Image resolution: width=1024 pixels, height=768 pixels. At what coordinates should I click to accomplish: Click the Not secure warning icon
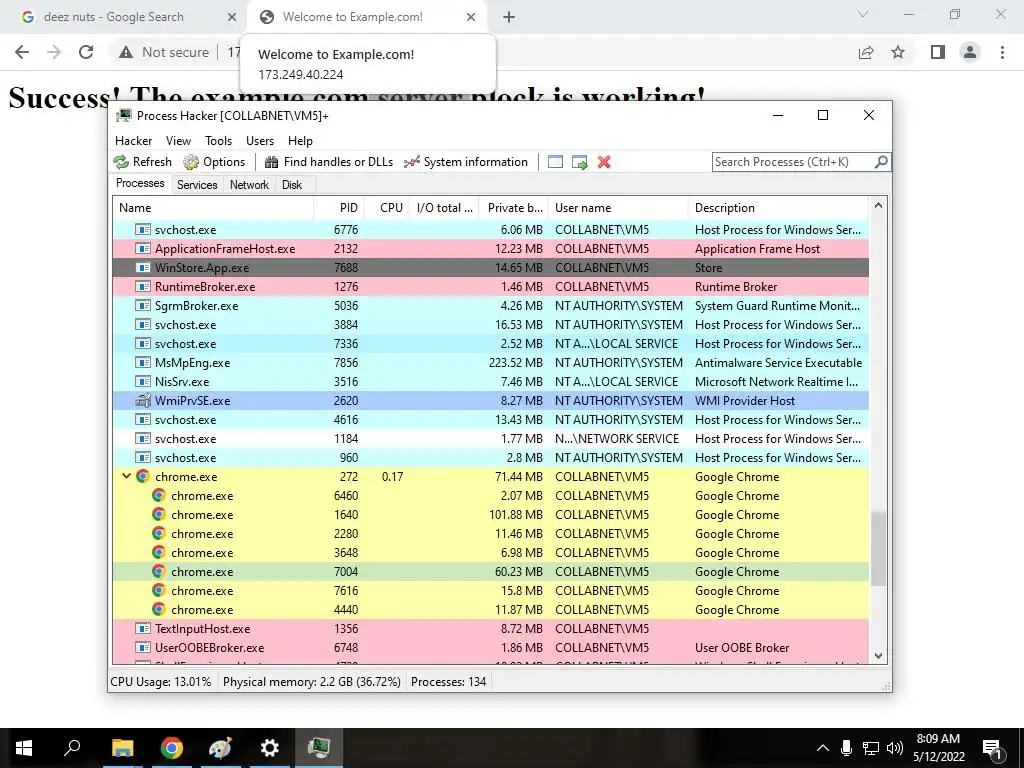[x=126, y=52]
